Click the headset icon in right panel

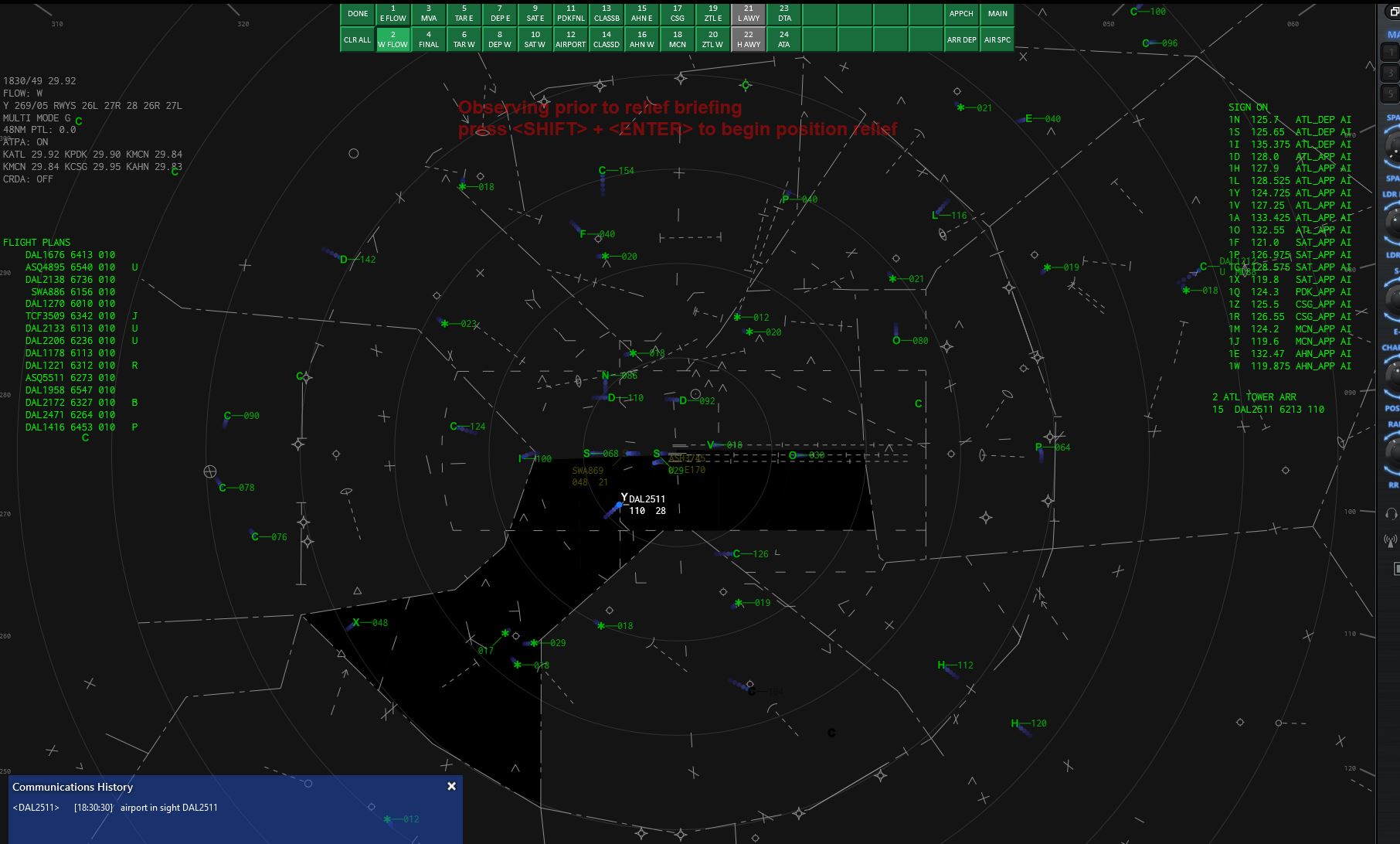pyautogui.click(x=1391, y=514)
